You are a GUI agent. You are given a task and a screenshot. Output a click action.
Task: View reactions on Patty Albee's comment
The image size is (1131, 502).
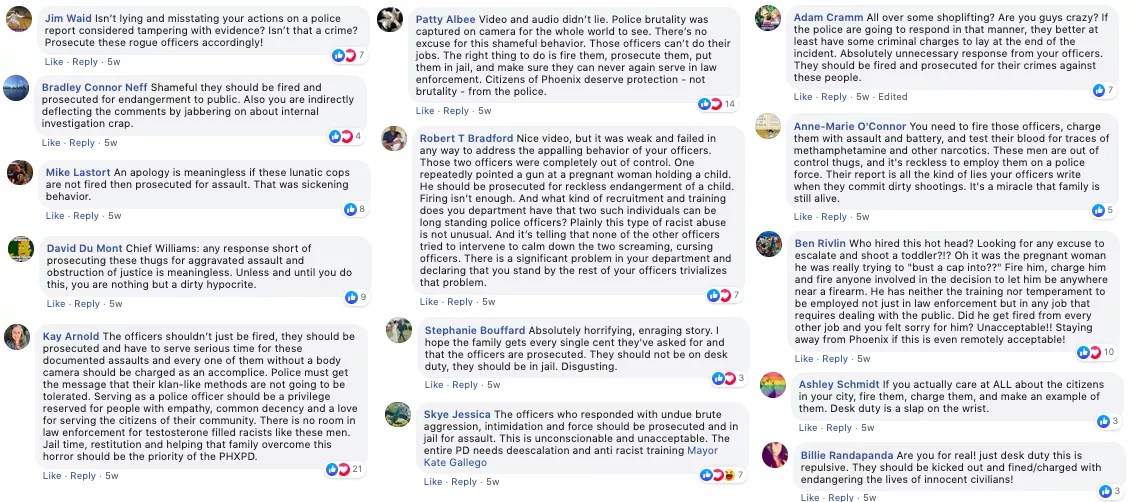711,104
